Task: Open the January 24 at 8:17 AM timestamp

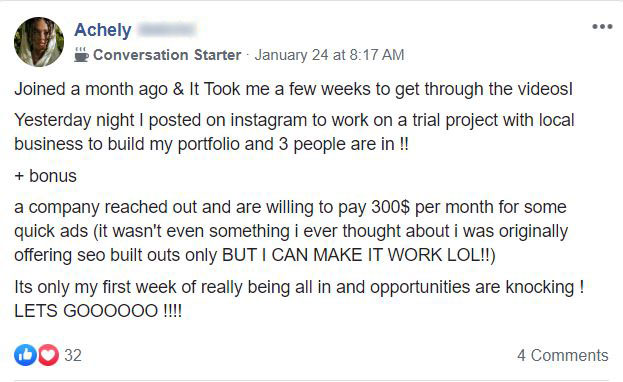Action: point(329,55)
